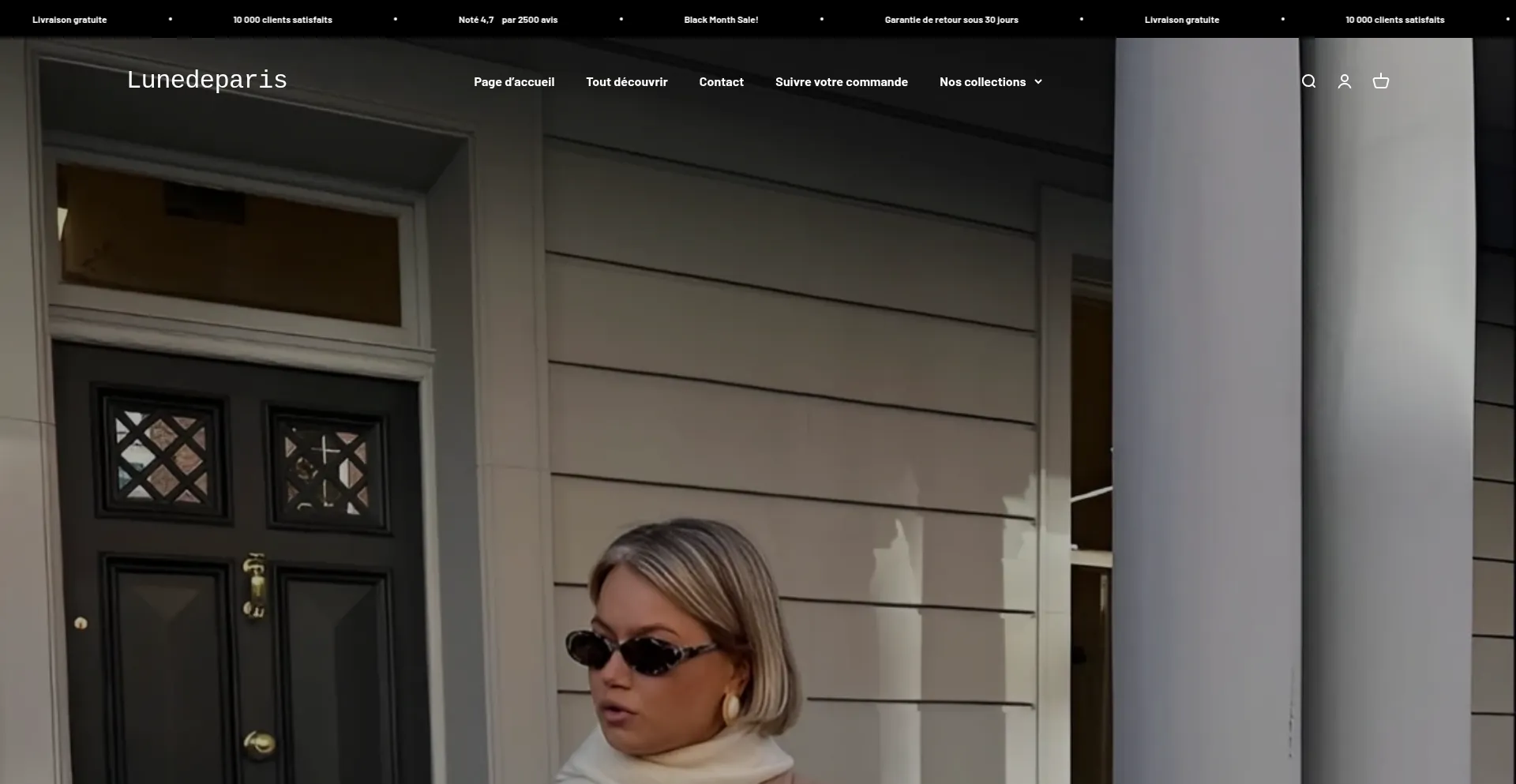The image size is (1516, 784).
Task: Open the search magnifier icon
Action: [1308, 81]
